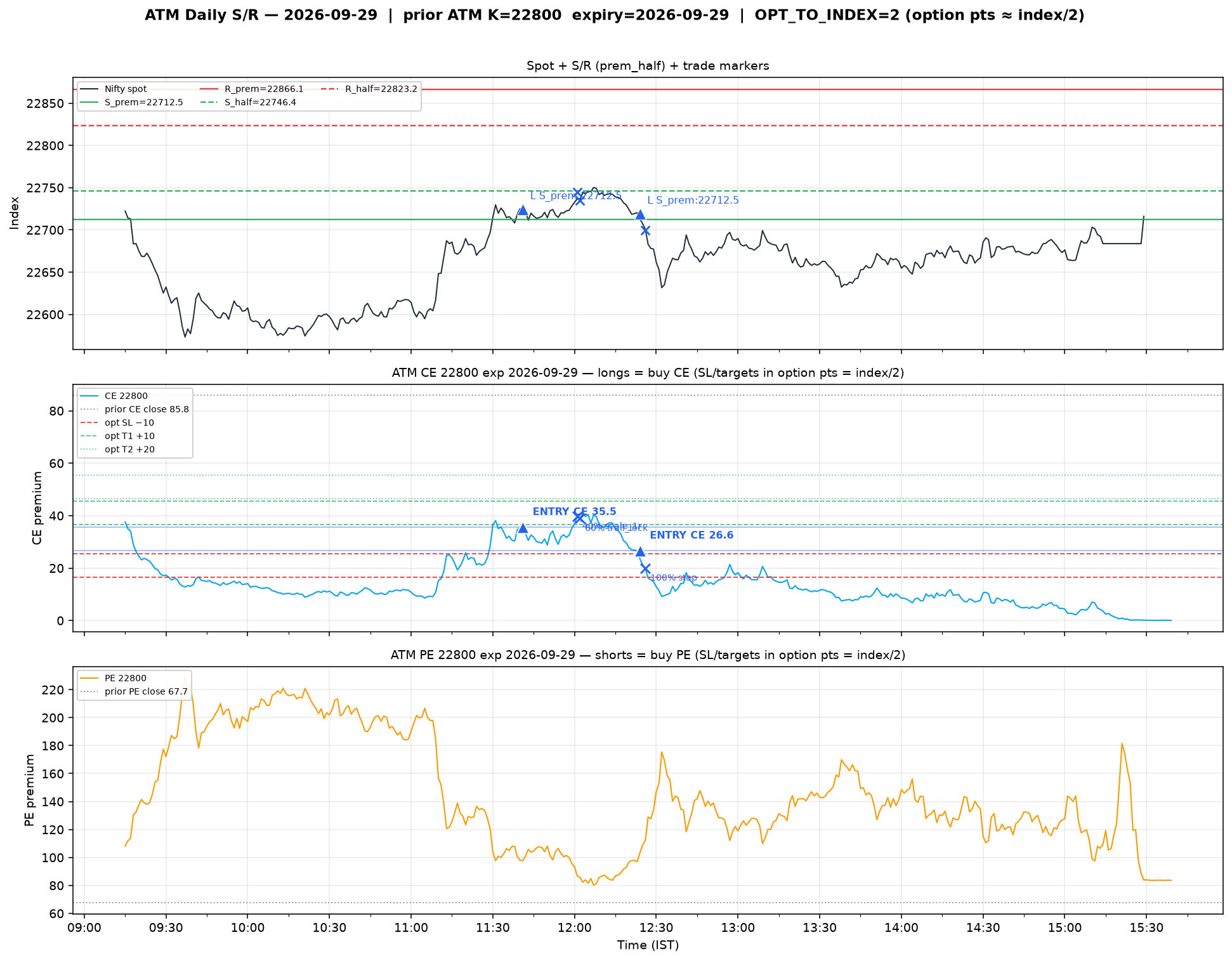
Task: Click the 'ENTRY CE 26.6' label
Action: [x=691, y=535]
